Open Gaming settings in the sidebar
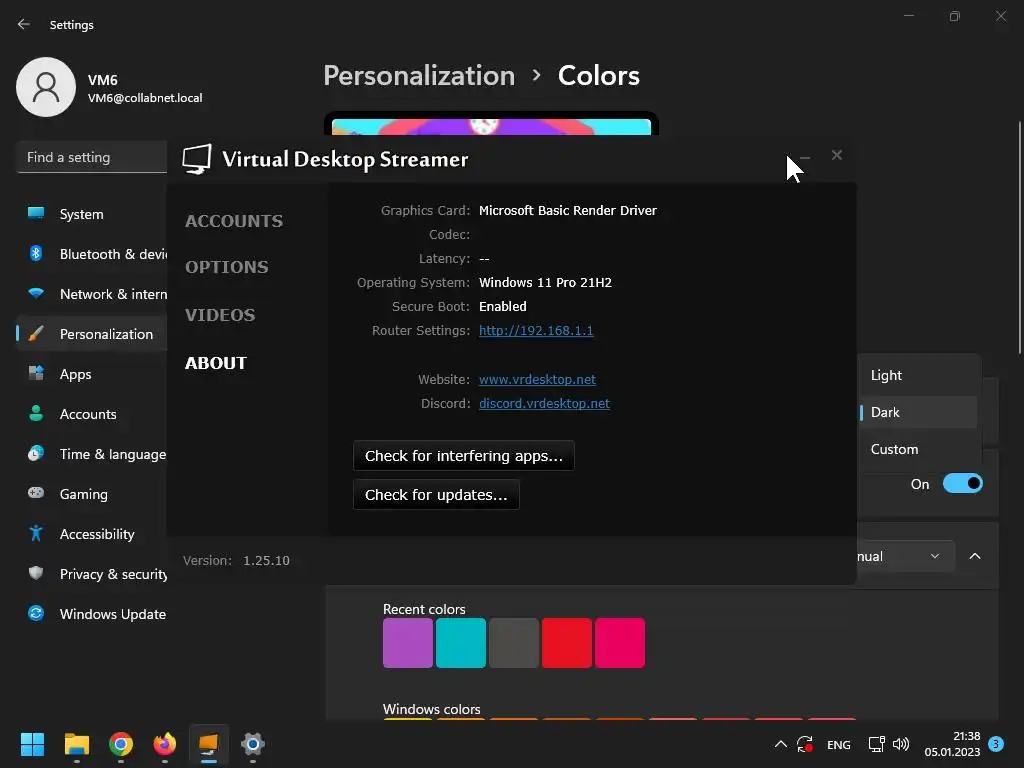 click(x=91, y=494)
